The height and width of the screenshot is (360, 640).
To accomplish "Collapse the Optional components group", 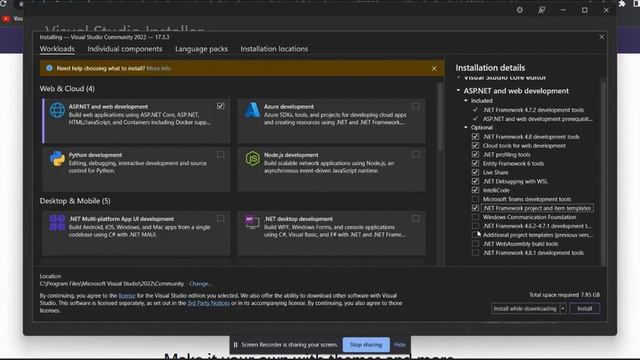I will click(466, 127).
